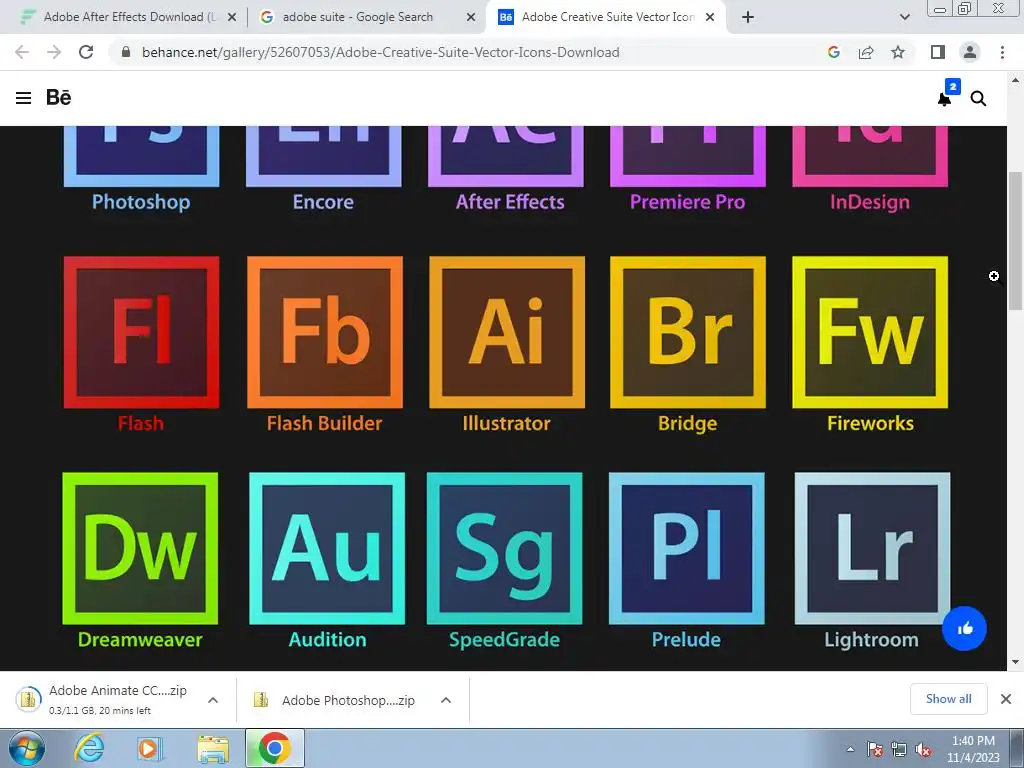This screenshot has width=1024, height=768.
Task: Click Show all downloads
Action: [x=948, y=699]
